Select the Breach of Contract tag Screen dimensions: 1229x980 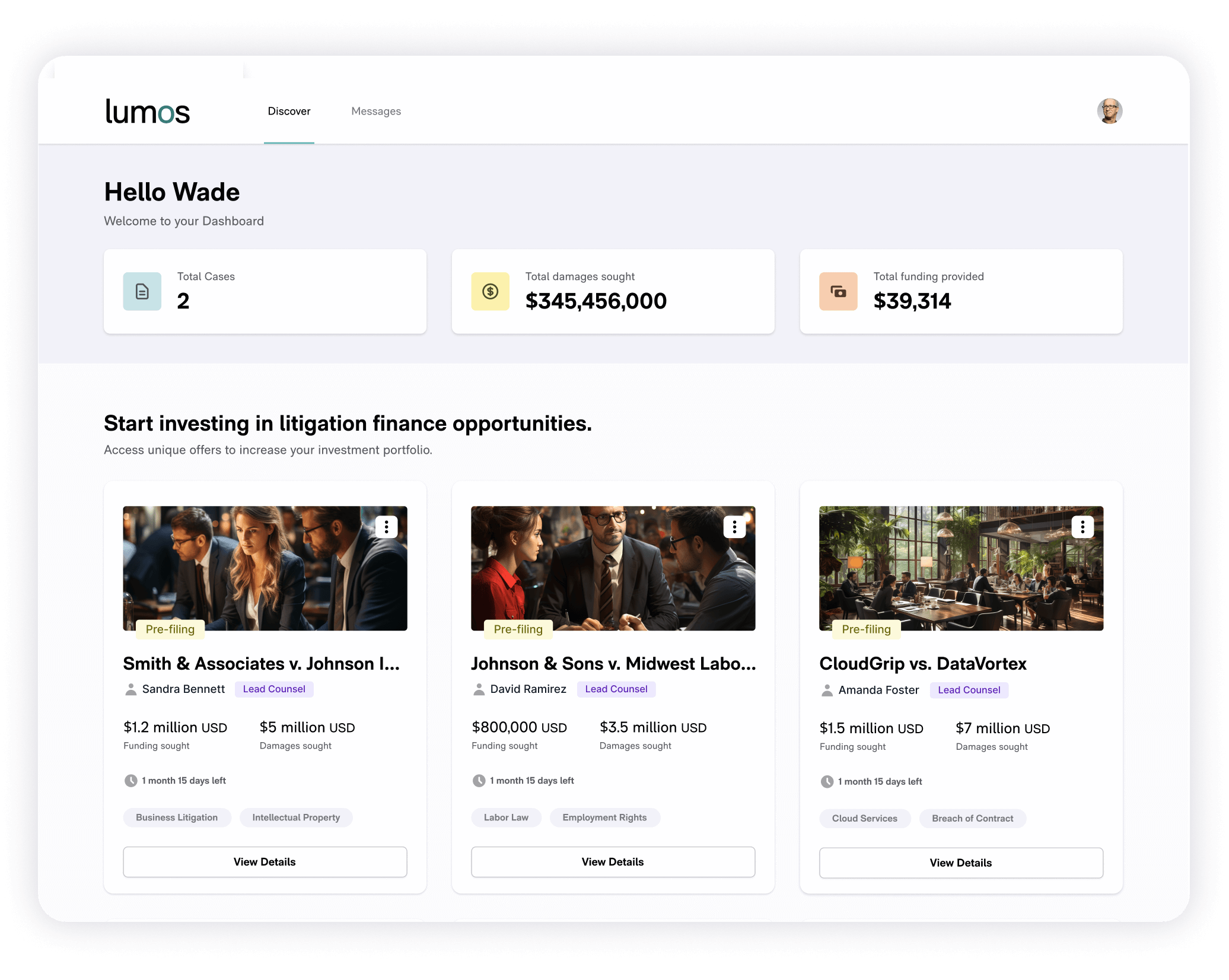tap(972, 818)
